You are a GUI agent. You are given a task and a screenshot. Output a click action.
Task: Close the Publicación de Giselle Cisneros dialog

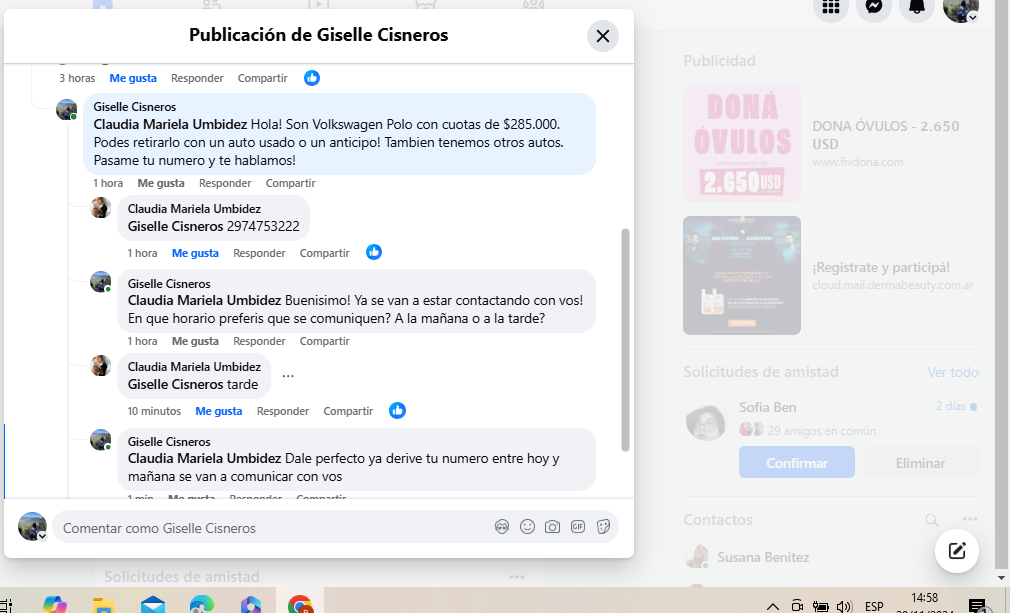[x=602, y=36]
